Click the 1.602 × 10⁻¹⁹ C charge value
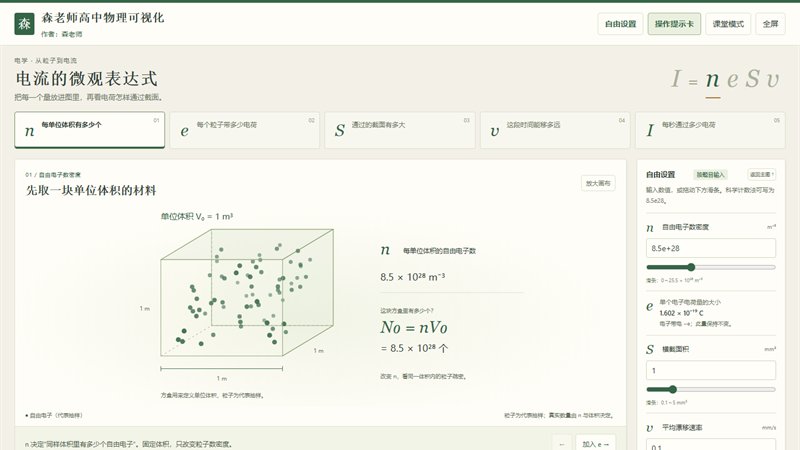The width and height of the screenshot is (800, 450). tap(681, 313)
